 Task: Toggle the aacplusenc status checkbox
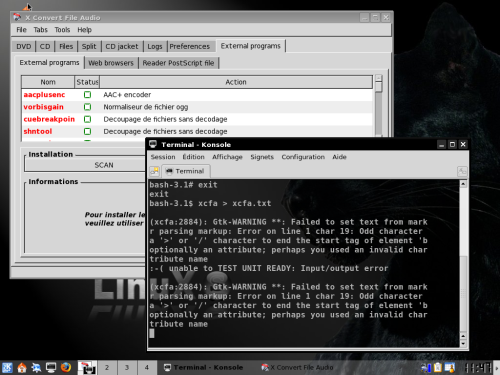click(x=87, y=95)
